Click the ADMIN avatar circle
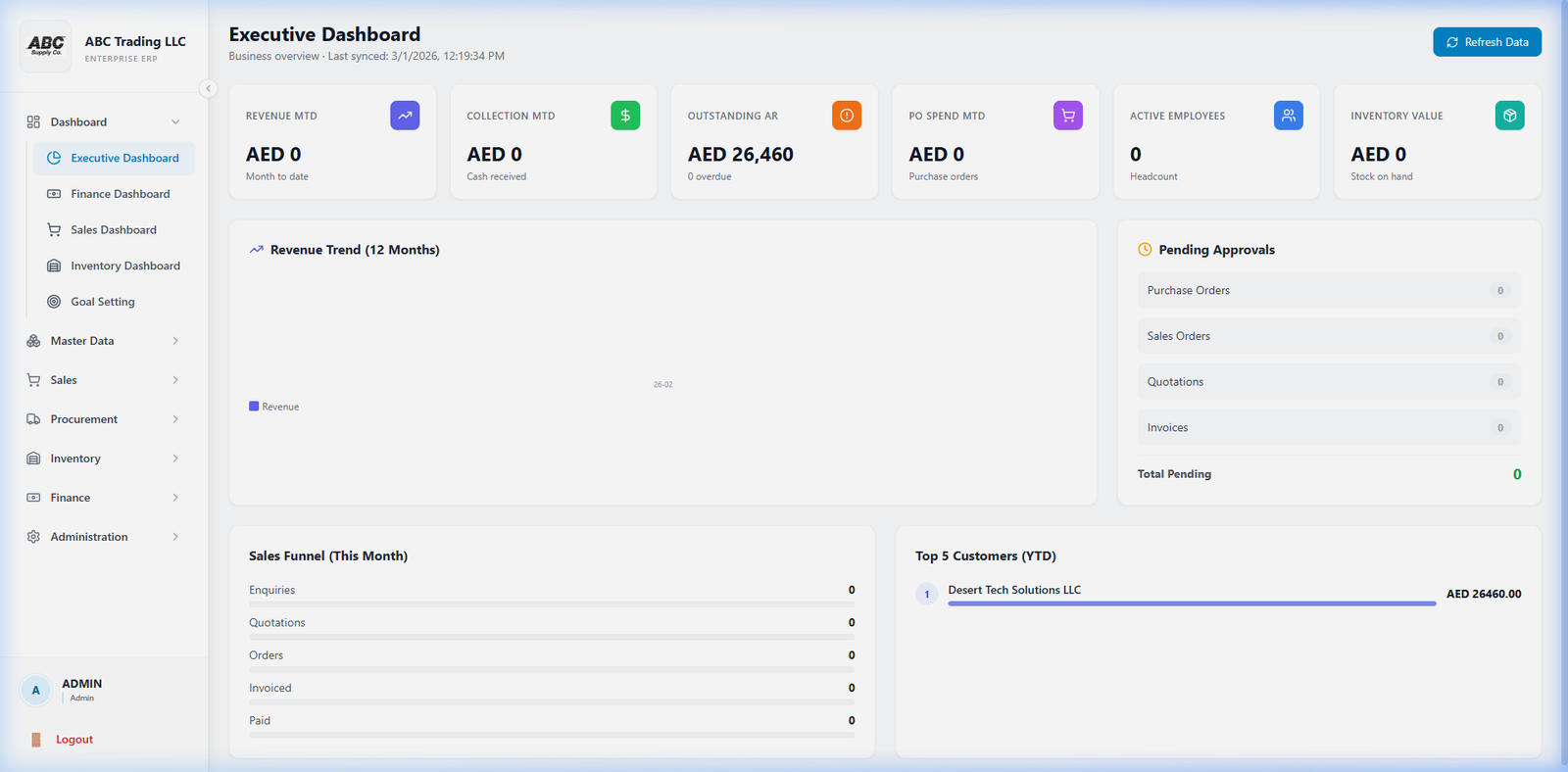 (36, 690)
